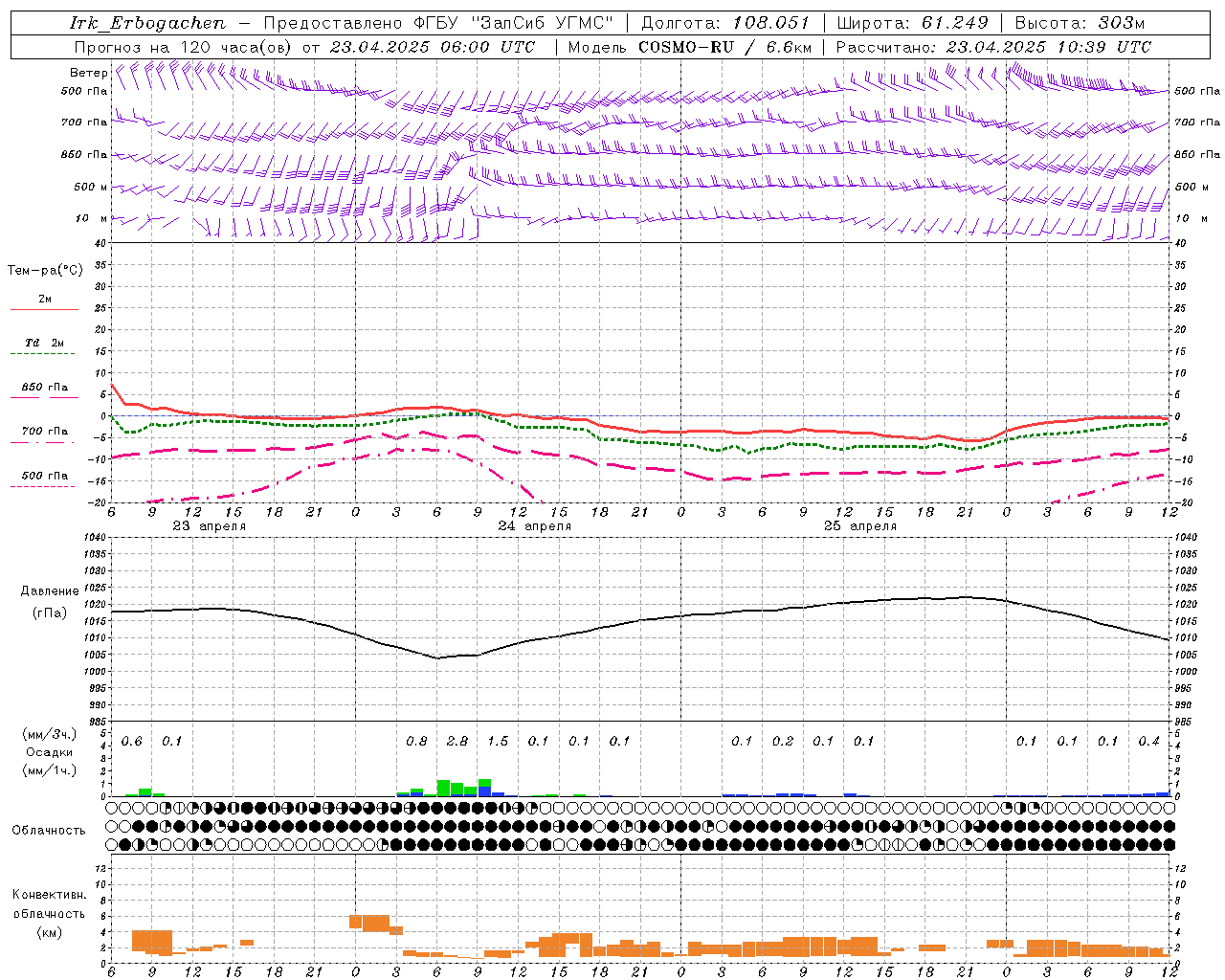Image resolution: width=1225 pixels, height=980 pixels.
Task: Click the station name Irk_Erbogachen
Action: (x=147, y=23)
